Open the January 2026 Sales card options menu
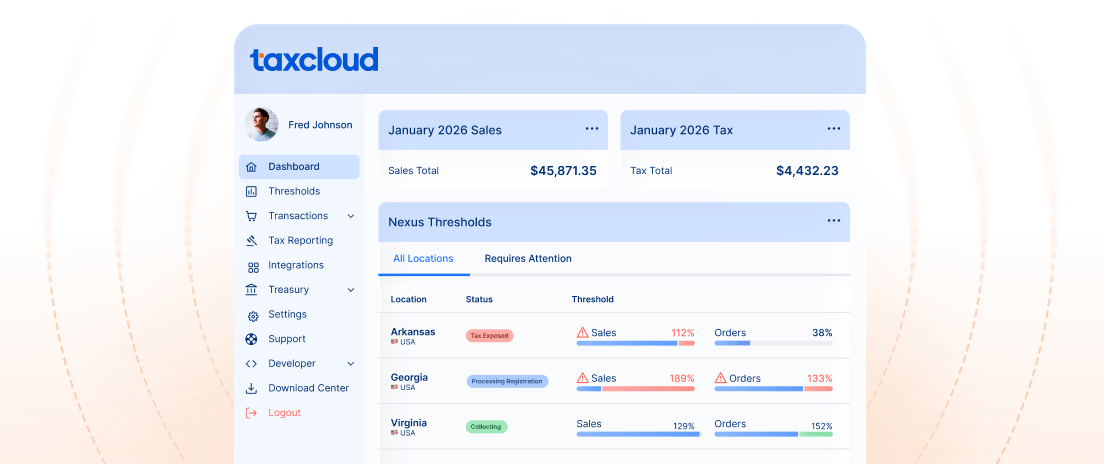The width and height of the screenshot is (1104, 464). (592, 129)
